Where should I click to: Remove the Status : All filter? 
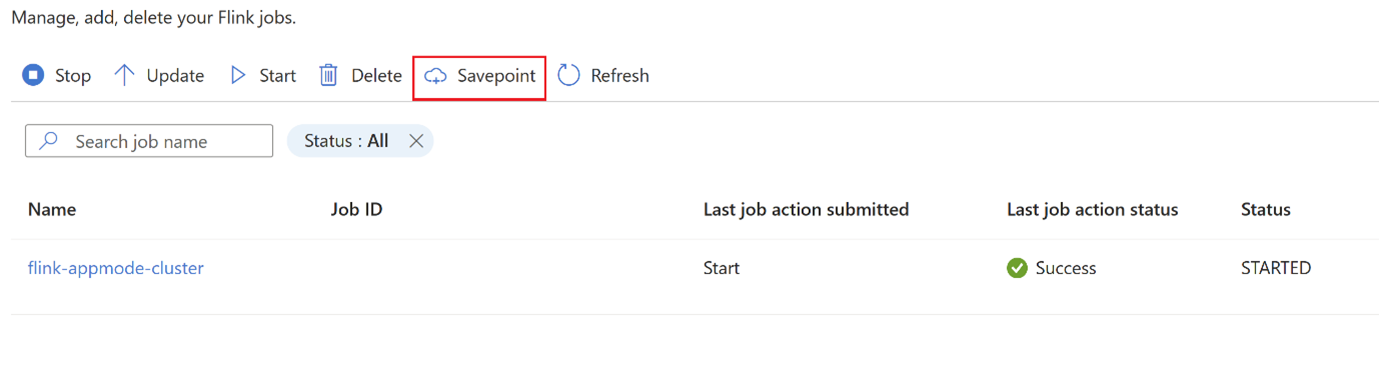click(x=416, y=141)
